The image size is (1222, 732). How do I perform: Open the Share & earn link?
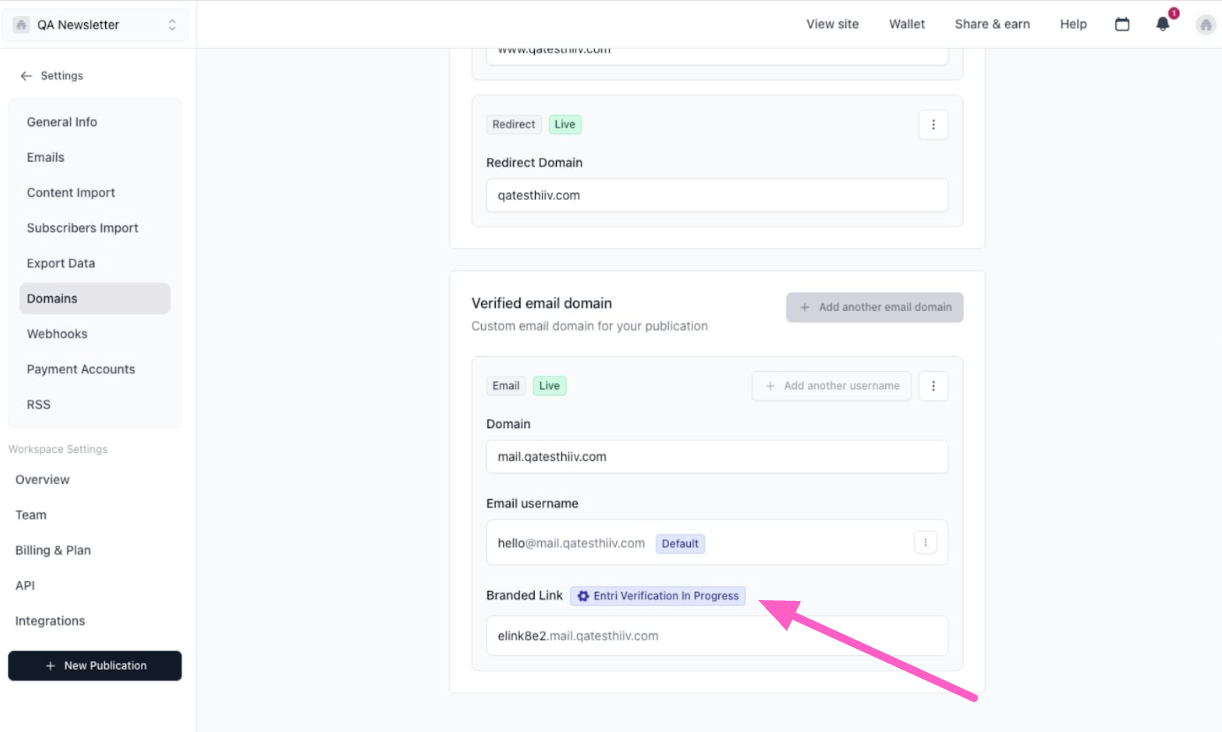coord(992,24)
